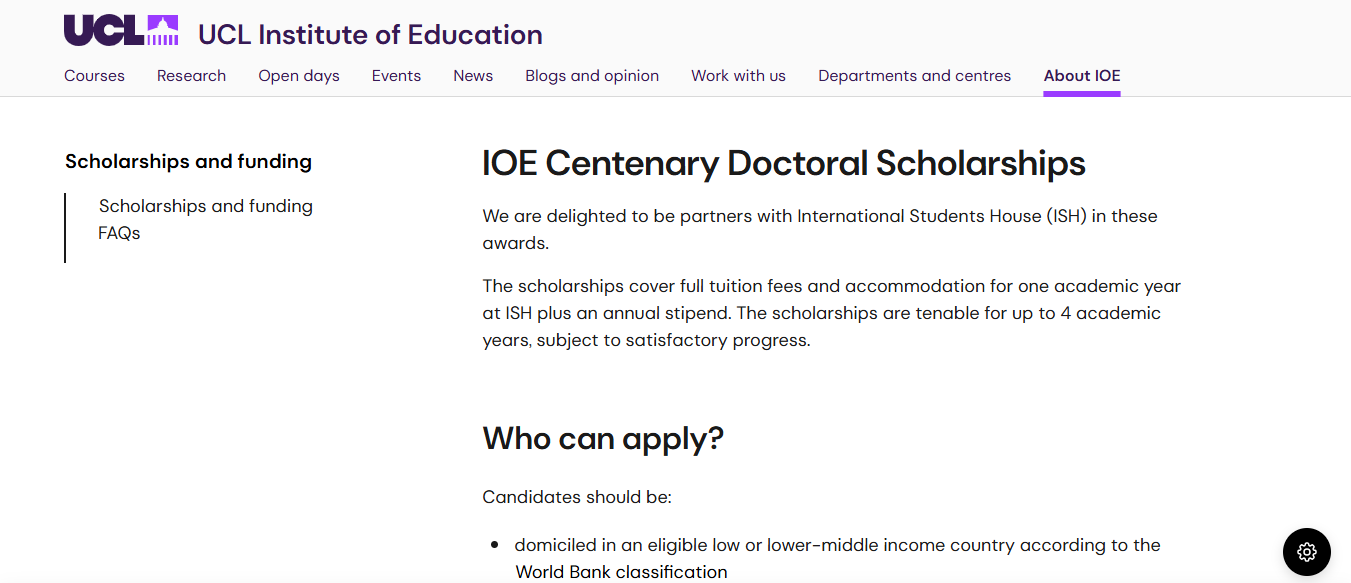Open the Open days section
This screenshot has width=1351, height=583.
(x=298, y=75)
